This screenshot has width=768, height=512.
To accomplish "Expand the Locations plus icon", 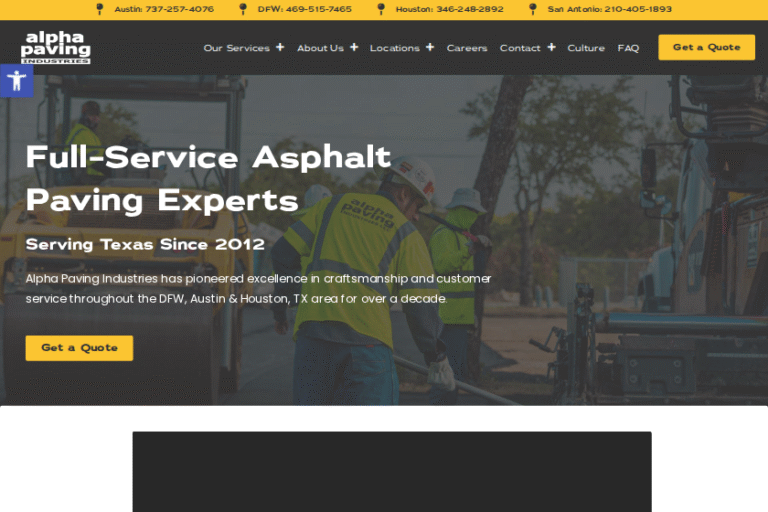I will coord(430,47).
